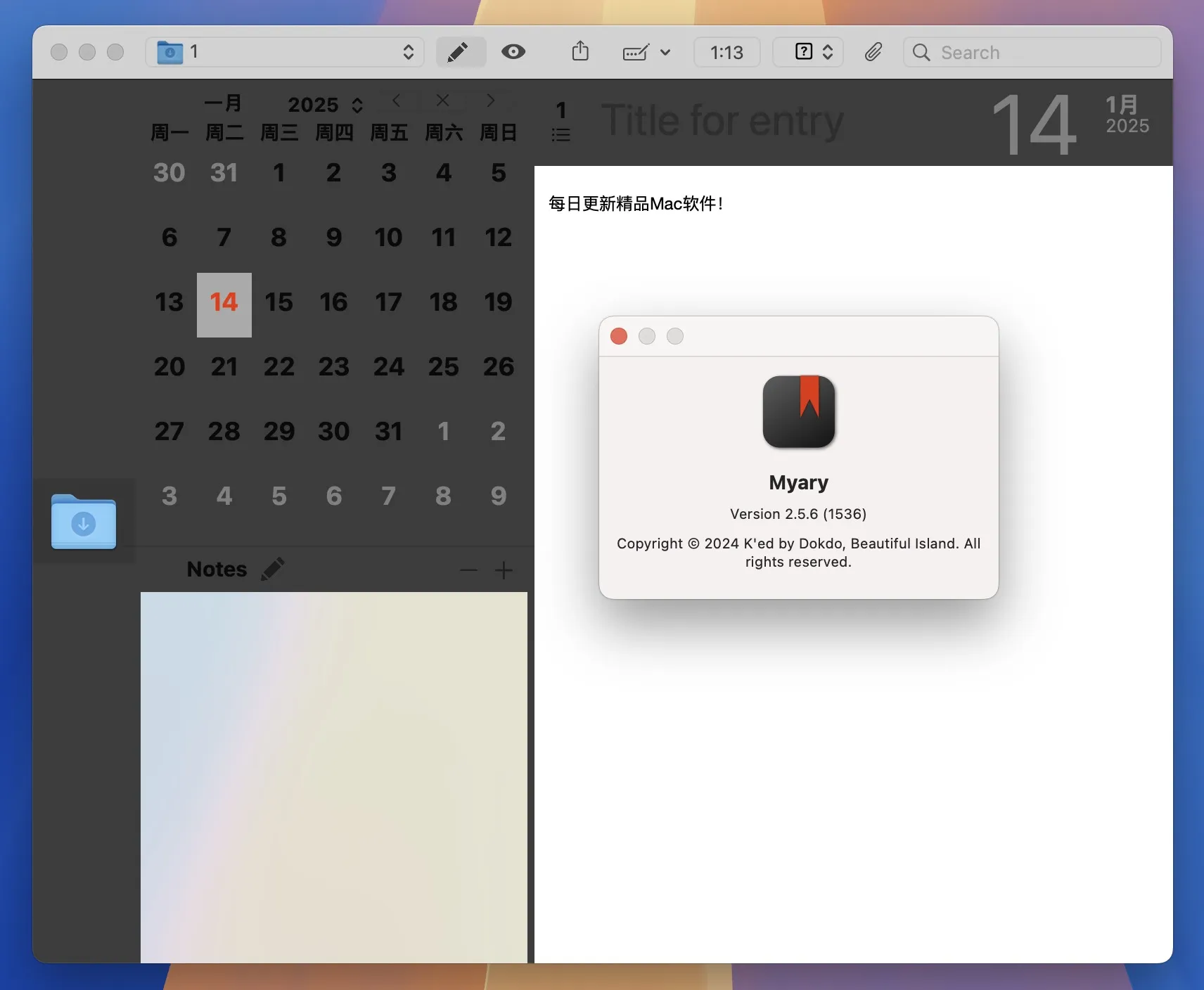The width and height of the screenshot is (1204, 990).
Task: Click the minus button in Notes
Action: (468, 570)
